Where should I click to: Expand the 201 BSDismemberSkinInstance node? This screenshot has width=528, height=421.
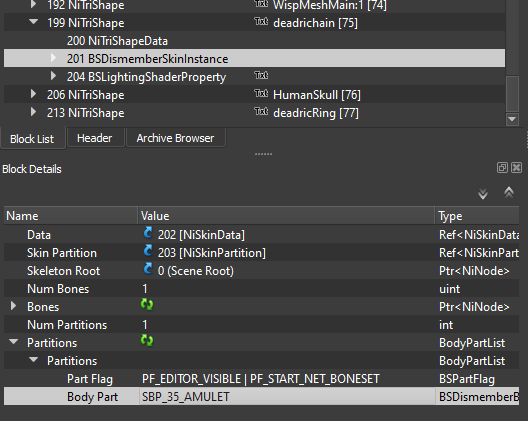tap(53, 58)
